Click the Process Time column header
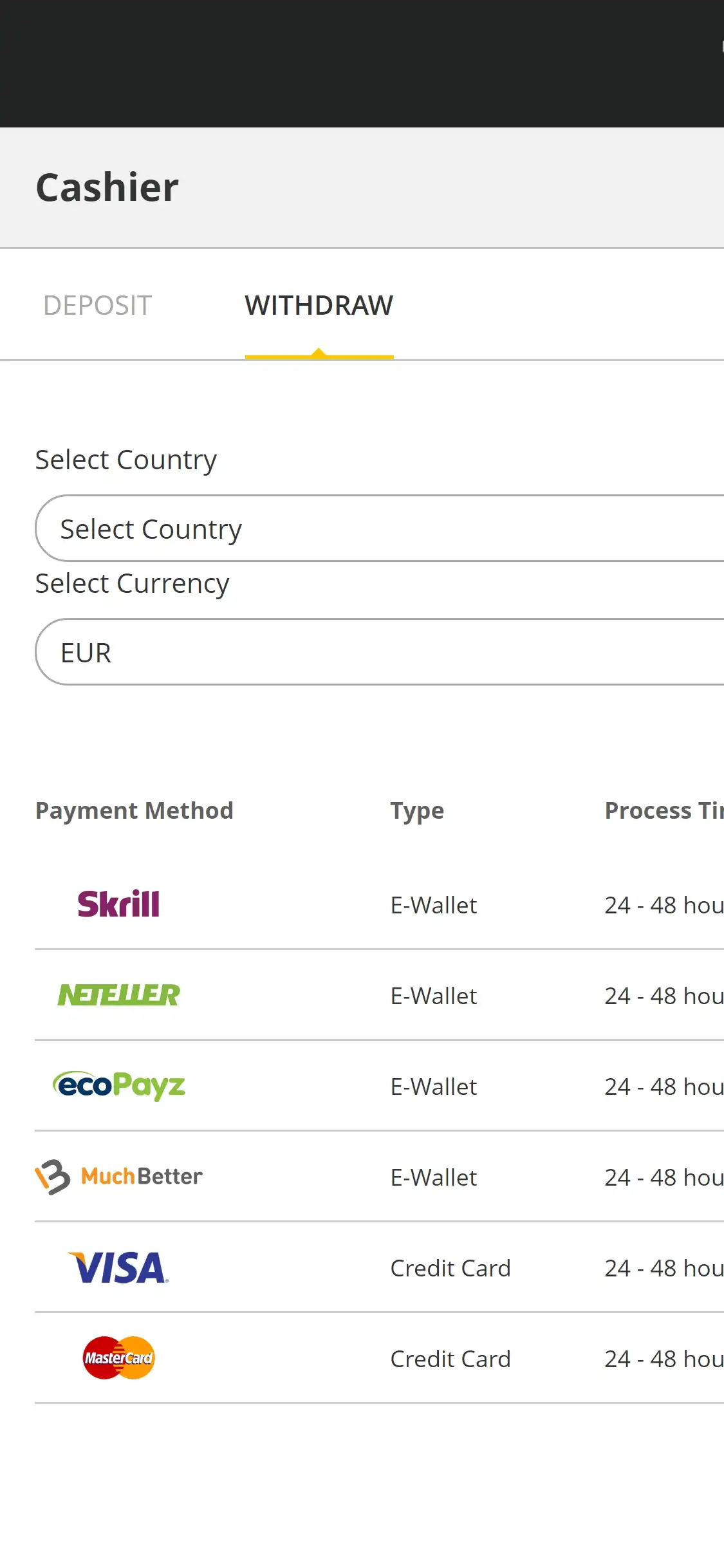 click(x=664, y=810)
